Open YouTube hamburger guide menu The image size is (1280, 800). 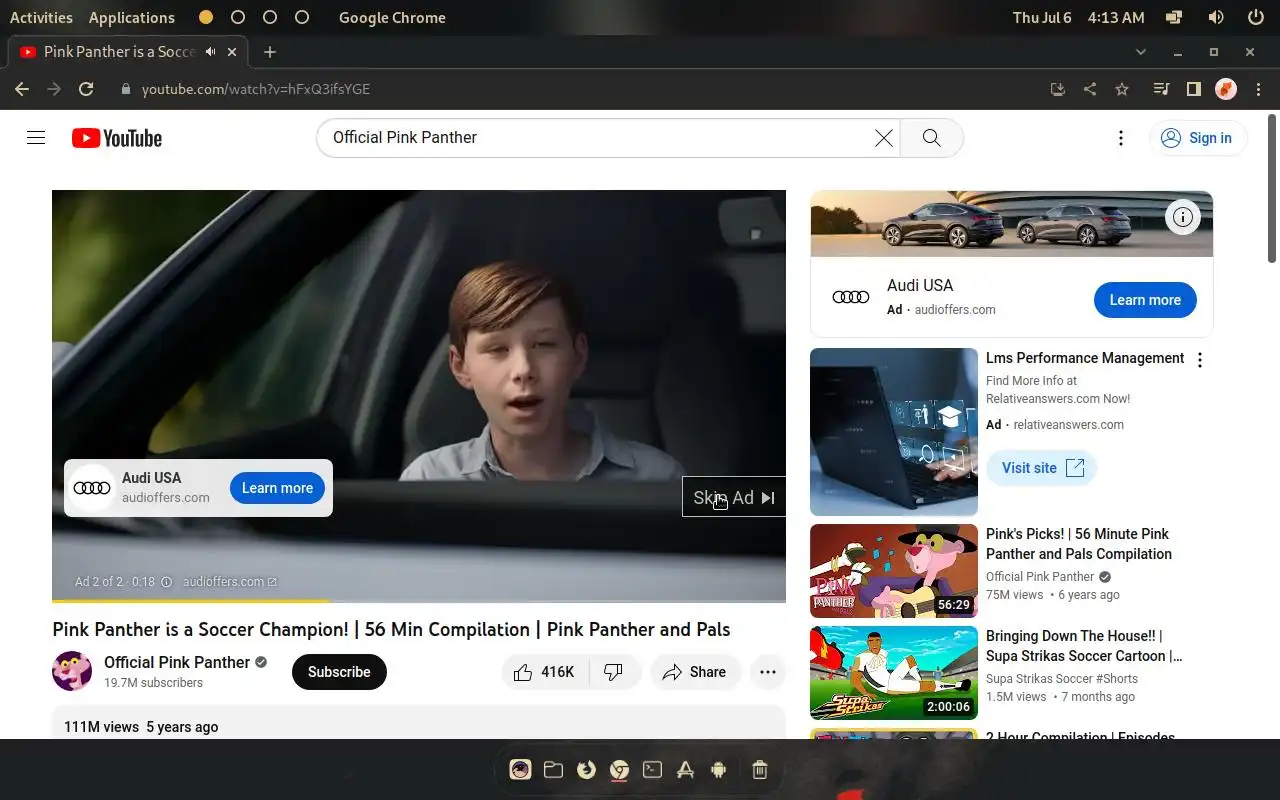(36, 138)
